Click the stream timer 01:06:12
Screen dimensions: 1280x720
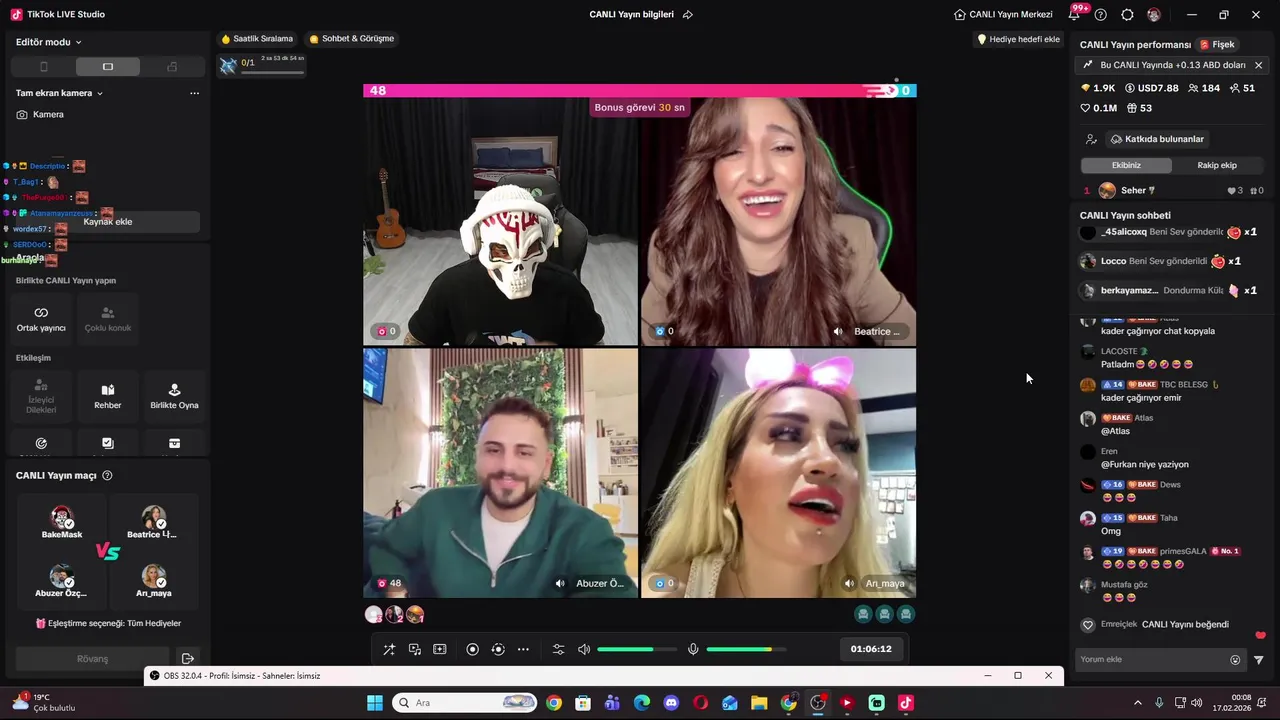click(x=871, y=649)
